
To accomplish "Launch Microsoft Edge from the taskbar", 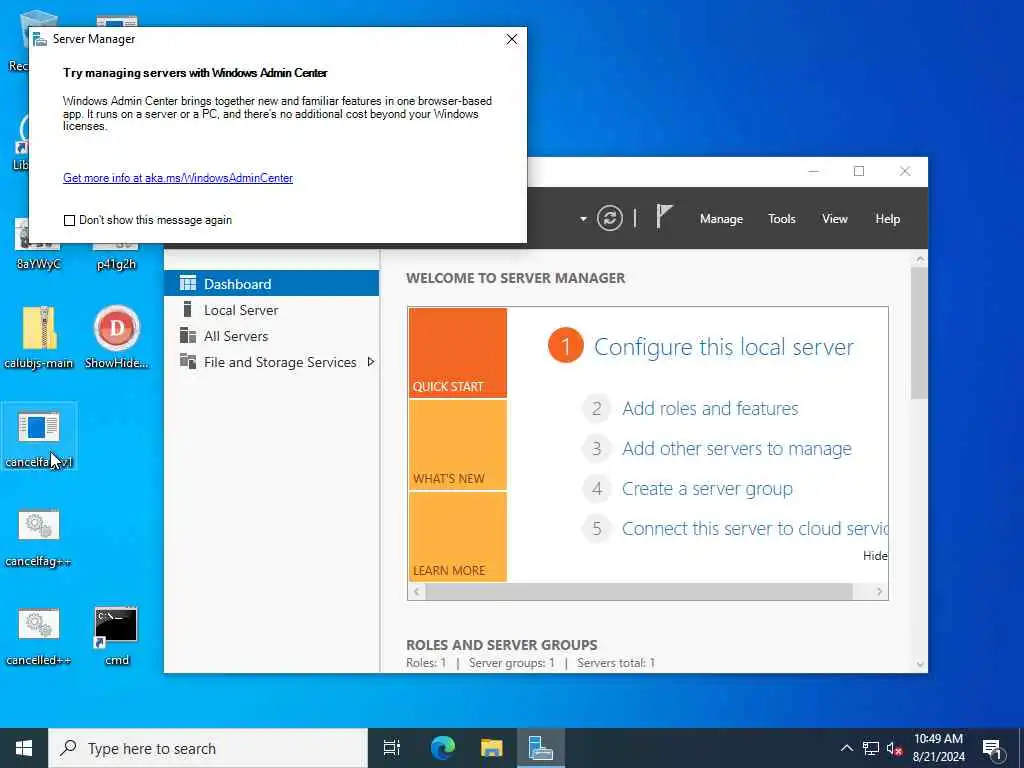I will click(x=442, y=748).
